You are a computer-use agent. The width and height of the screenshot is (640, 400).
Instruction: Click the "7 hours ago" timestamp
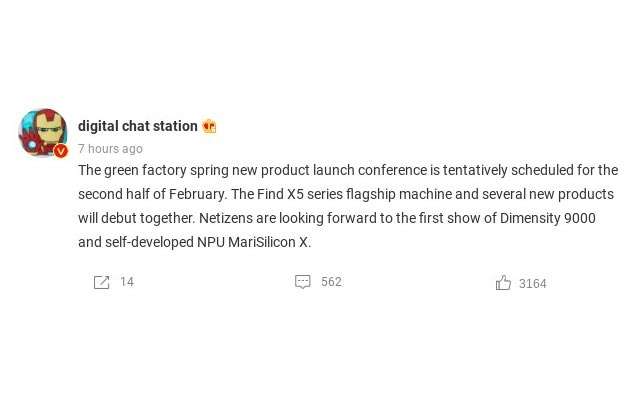110,149
